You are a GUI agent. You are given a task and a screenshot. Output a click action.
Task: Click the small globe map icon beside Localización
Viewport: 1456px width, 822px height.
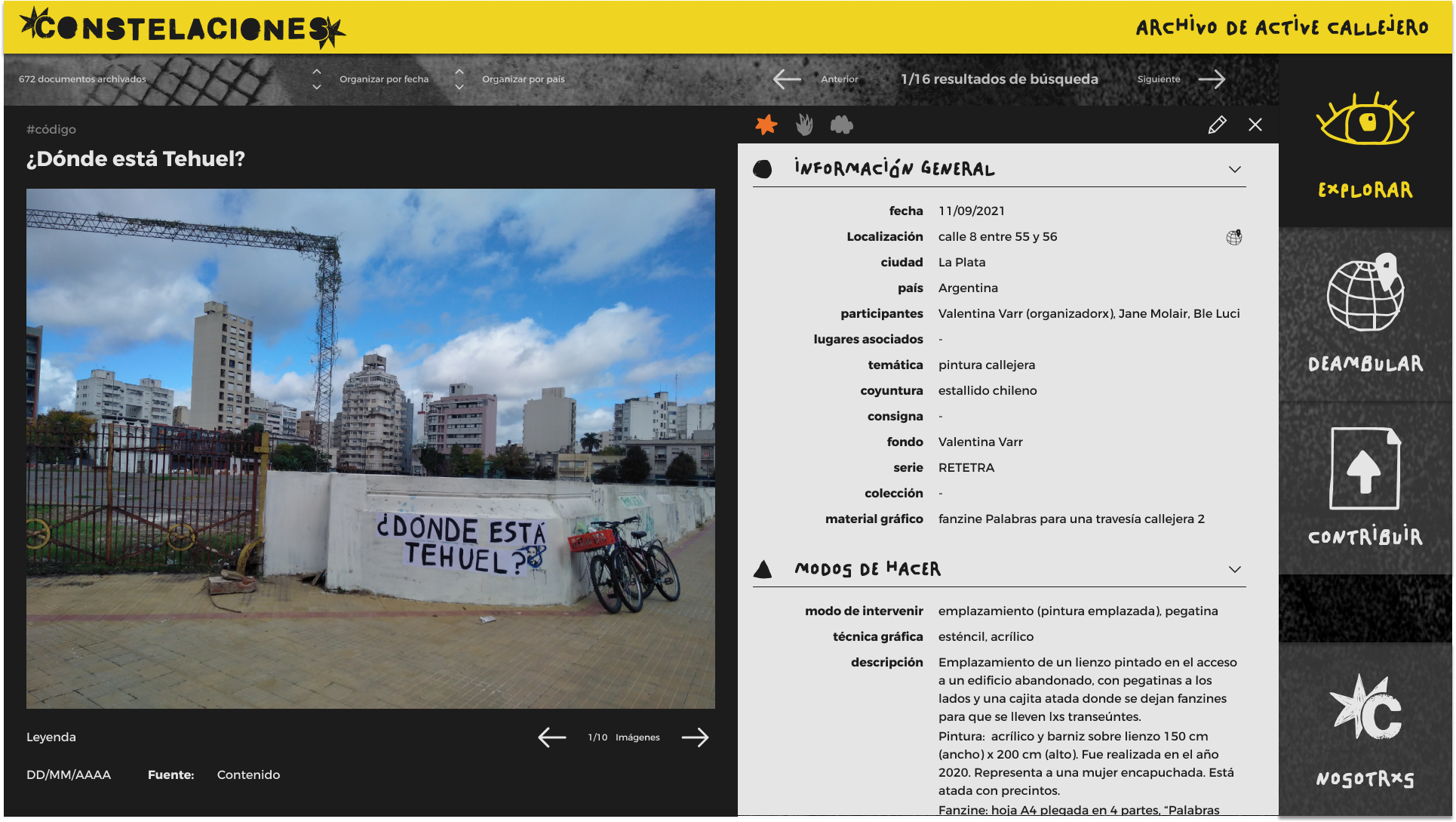pos(1234,238)
